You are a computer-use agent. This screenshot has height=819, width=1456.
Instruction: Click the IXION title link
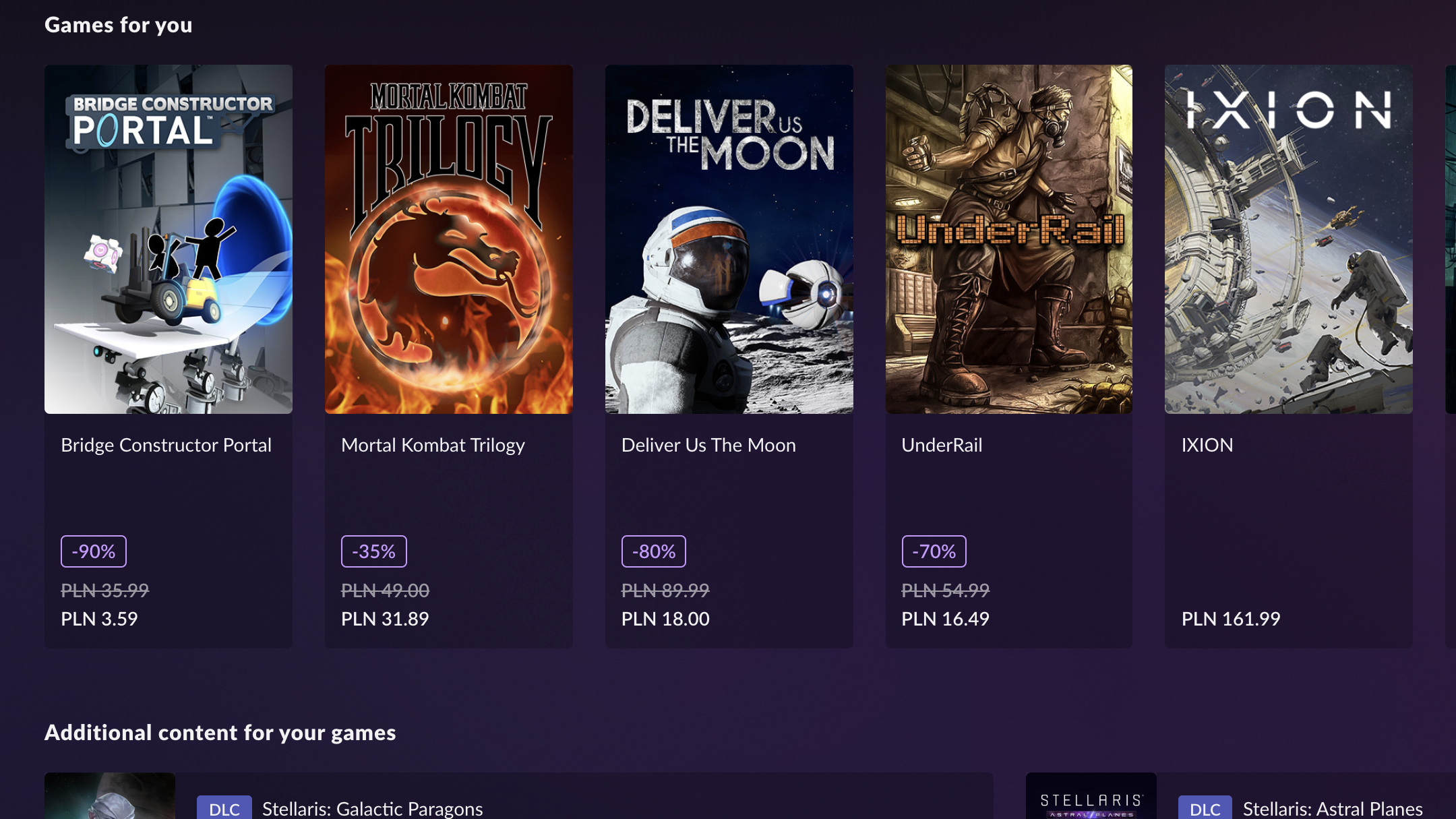coord(1206,445)
